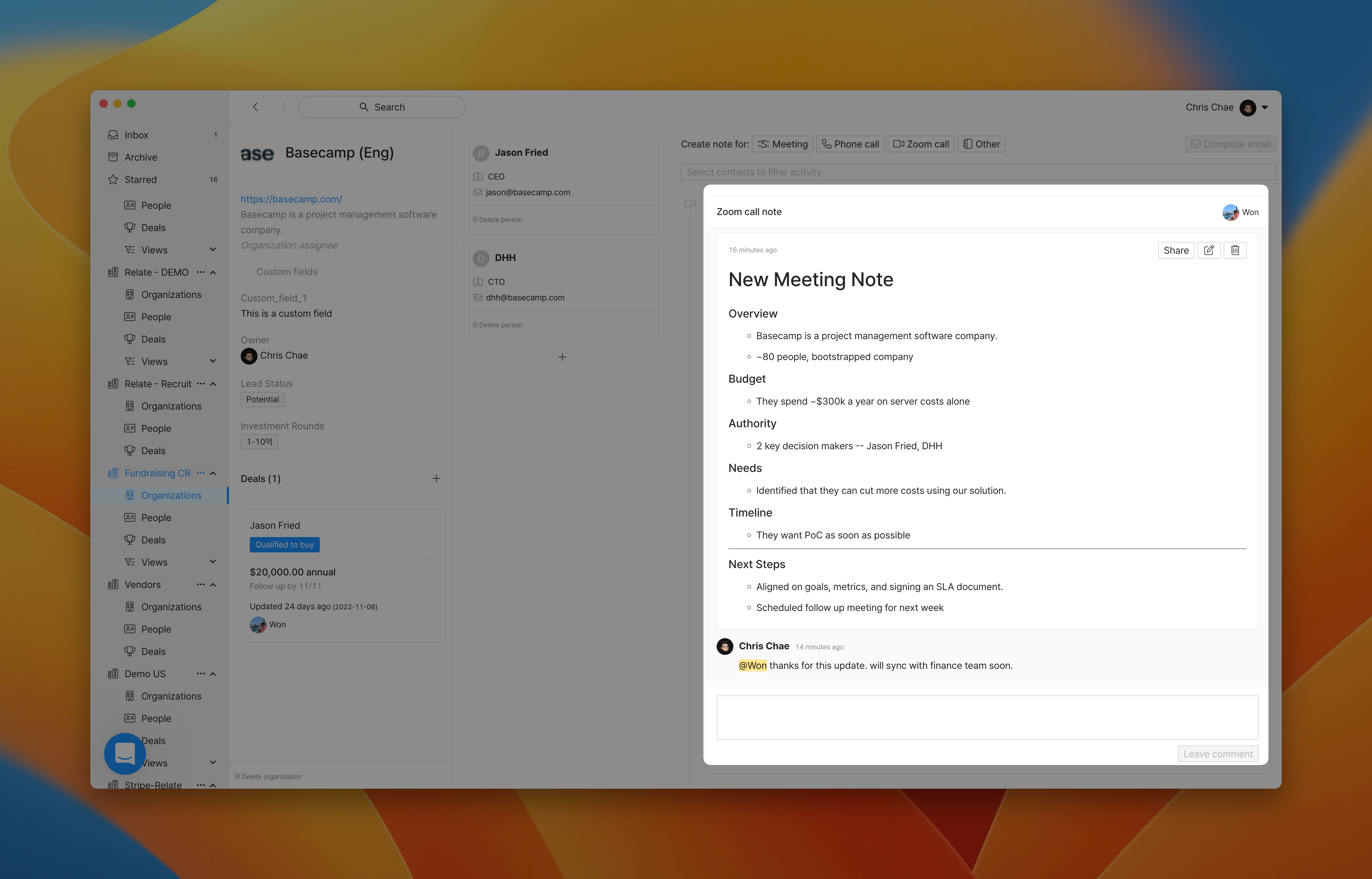Collapse the Relate - DEMO section
Image resolution: width=1372 pixels, height=879 pixels.
pos(213,272)
